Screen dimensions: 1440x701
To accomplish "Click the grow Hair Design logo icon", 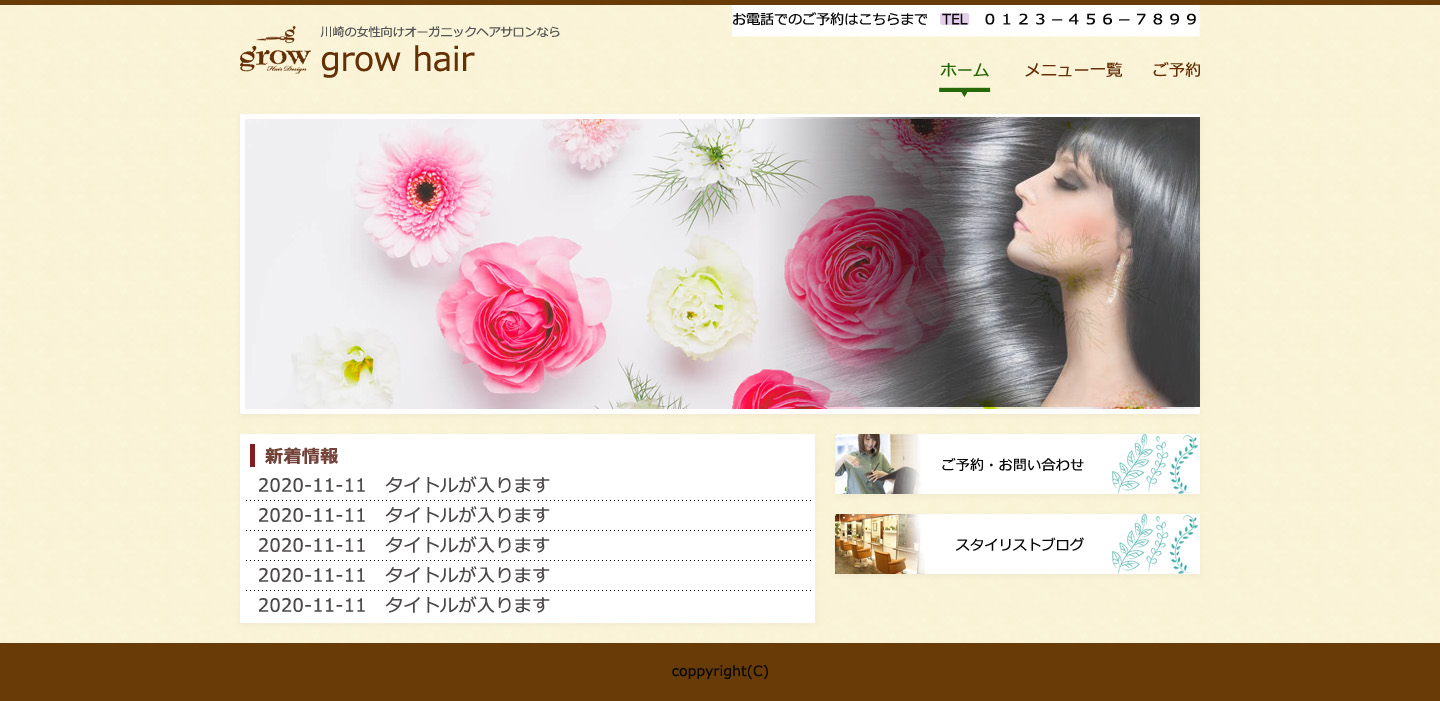I will [275, 50].
